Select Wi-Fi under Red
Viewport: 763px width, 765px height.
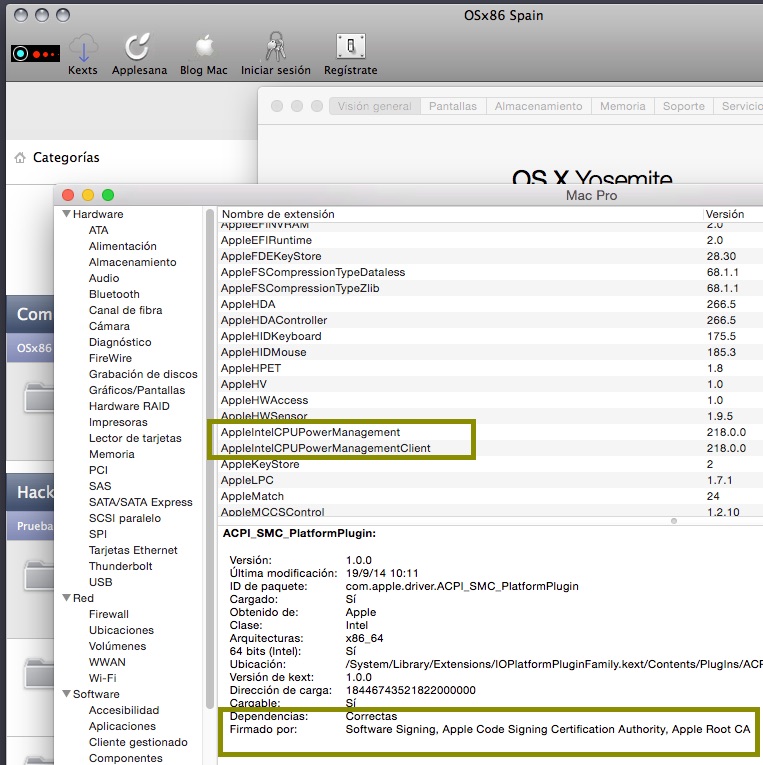click(102, 678)
